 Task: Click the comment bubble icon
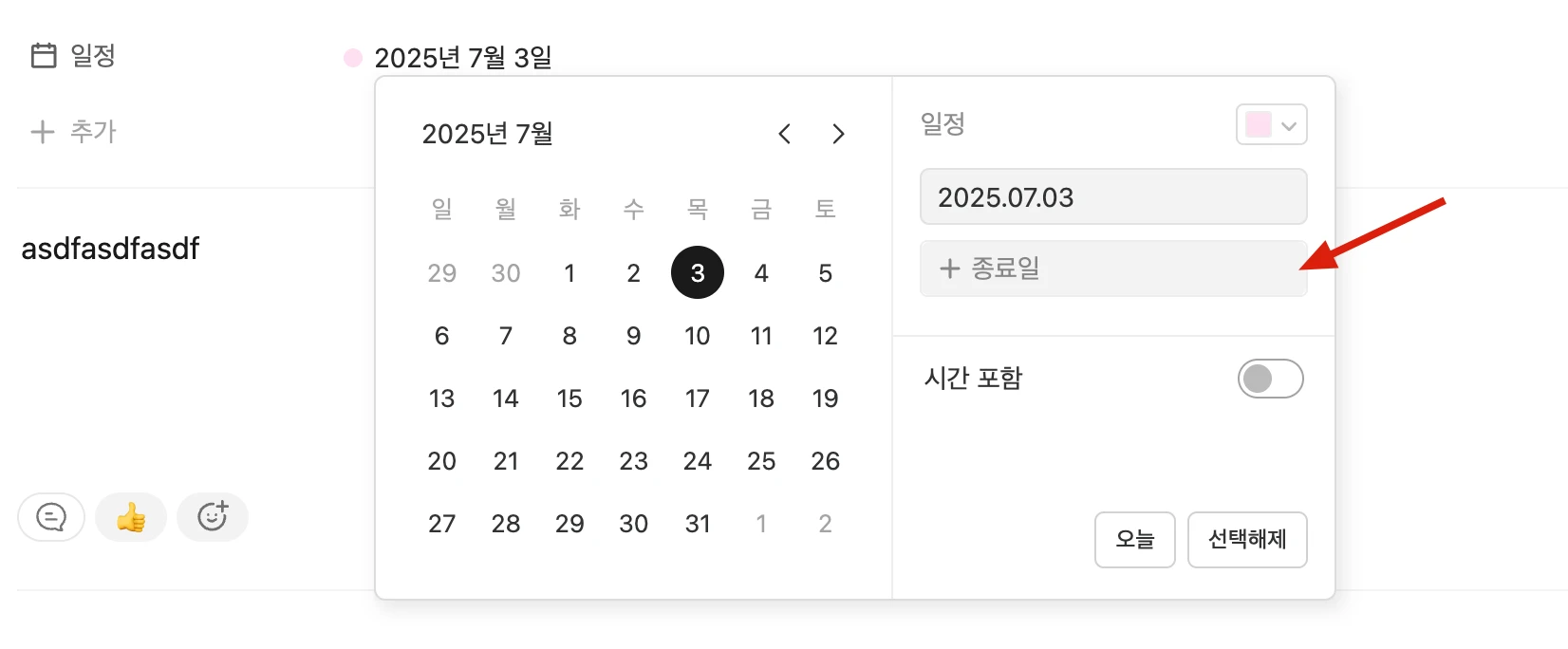[51, 517]
